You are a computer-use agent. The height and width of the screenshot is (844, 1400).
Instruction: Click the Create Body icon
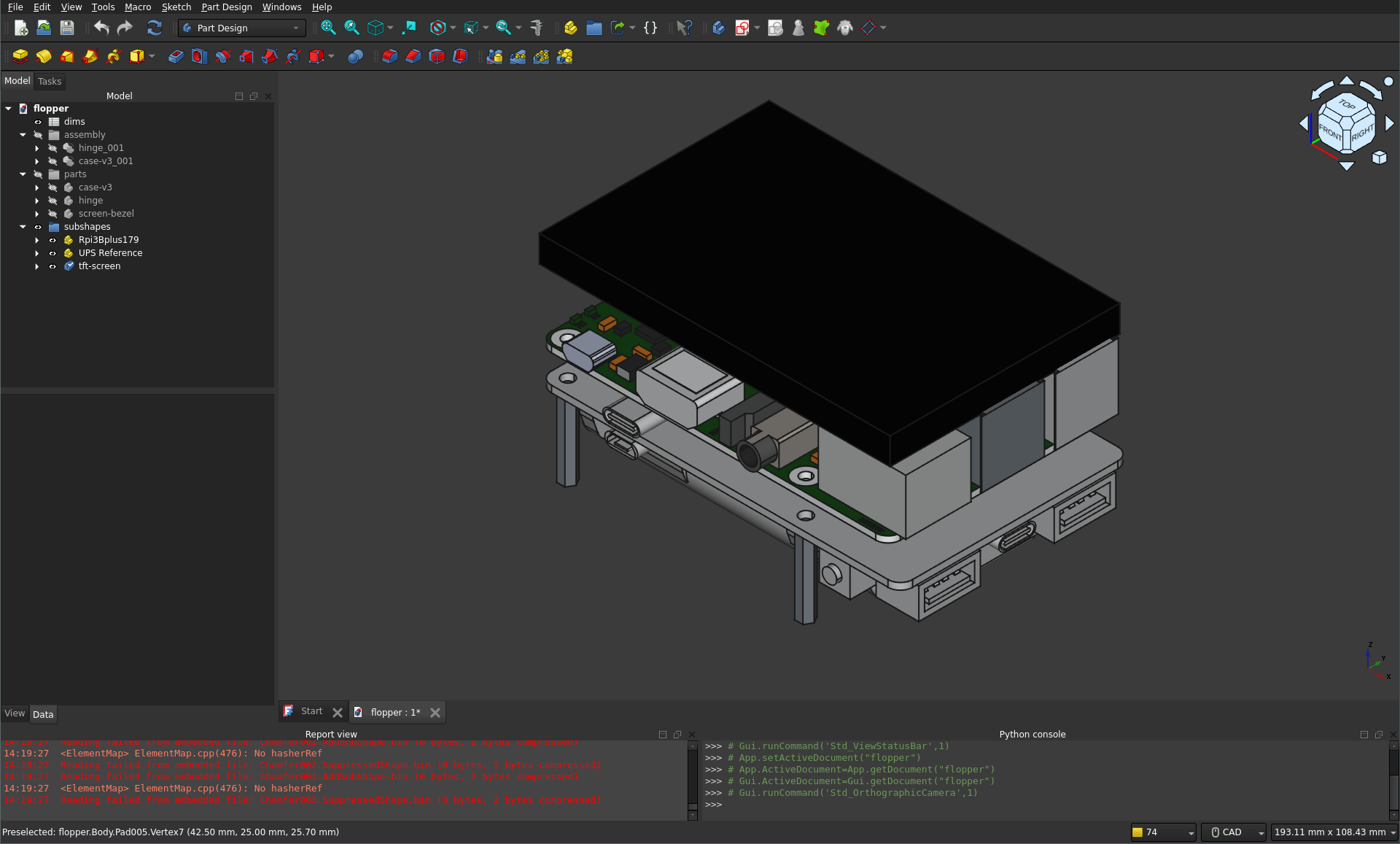pos(718,28)
